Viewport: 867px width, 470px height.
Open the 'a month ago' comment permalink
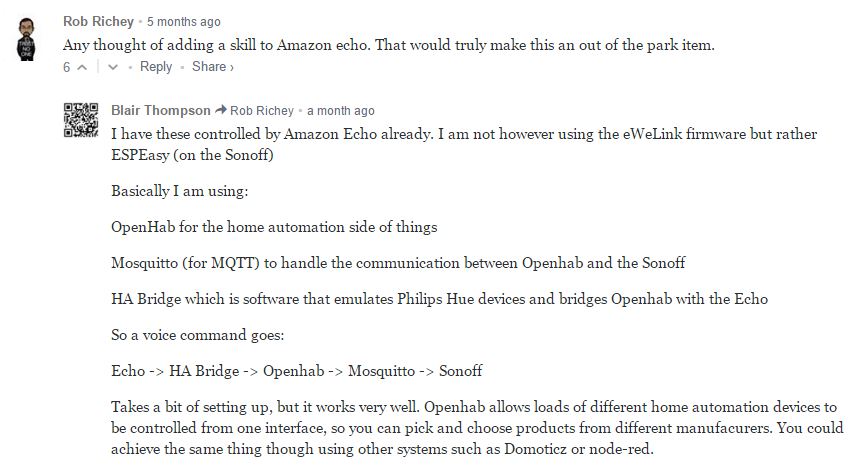(x=341, y=111)
